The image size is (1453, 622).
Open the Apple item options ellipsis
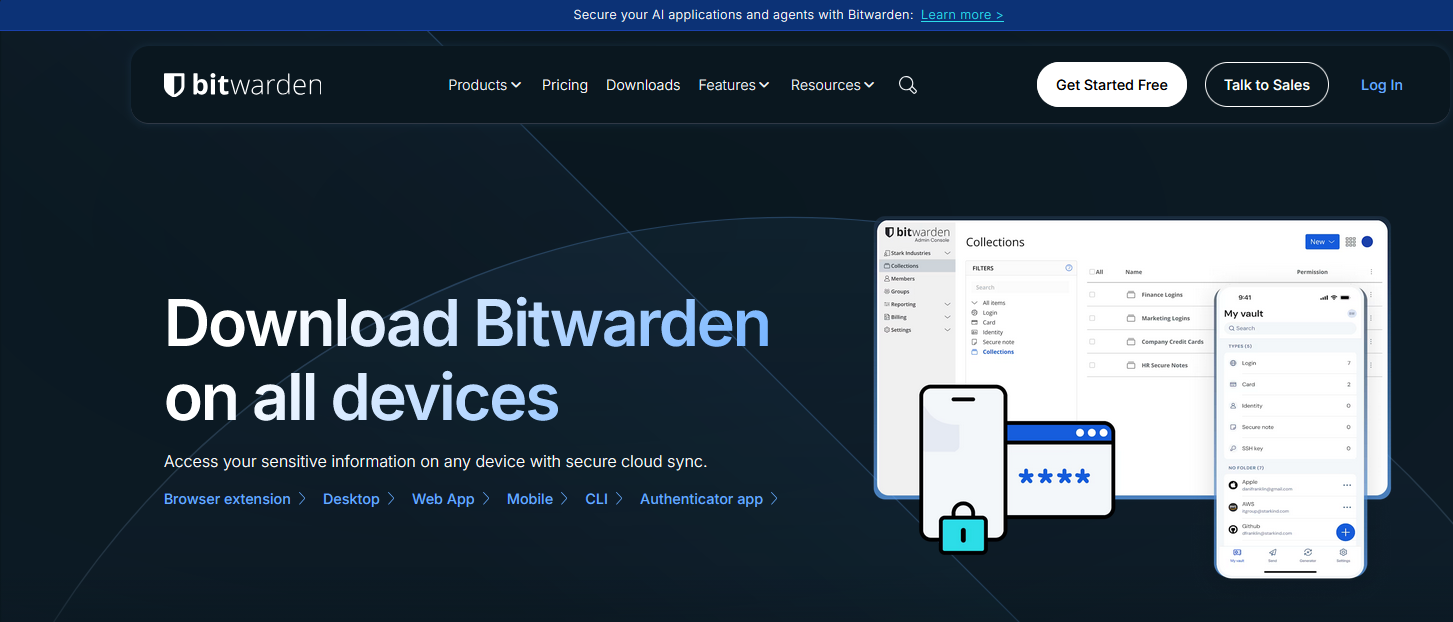[x=1347, y=485]
